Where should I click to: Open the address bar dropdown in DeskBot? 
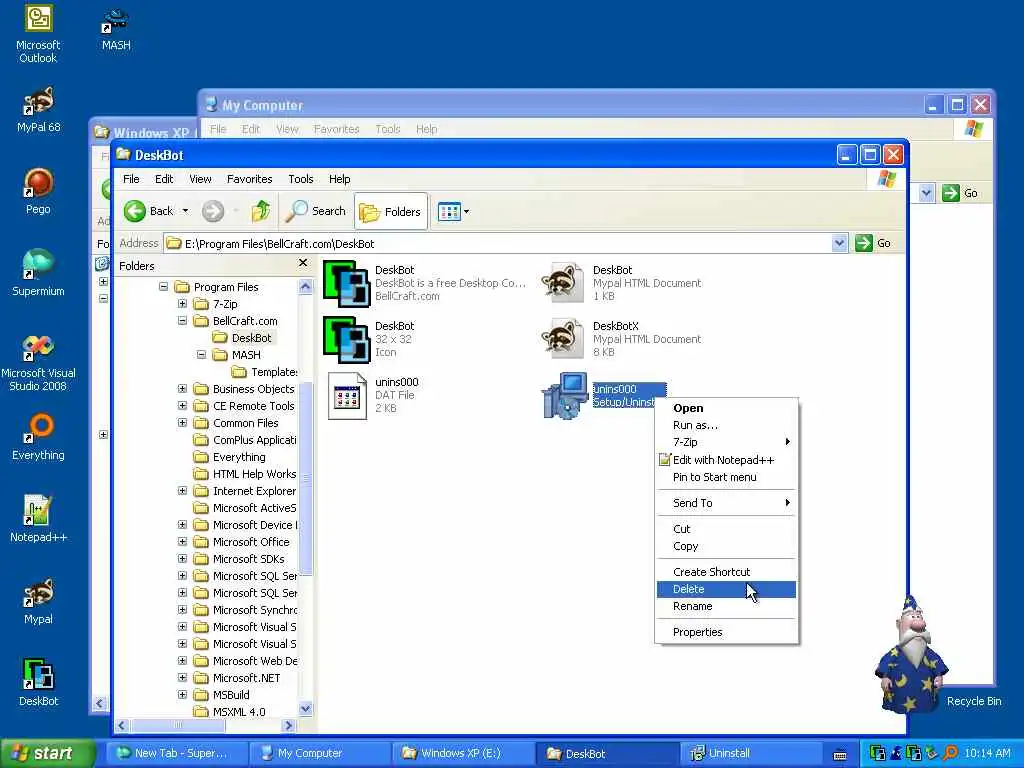click(839, 244)
